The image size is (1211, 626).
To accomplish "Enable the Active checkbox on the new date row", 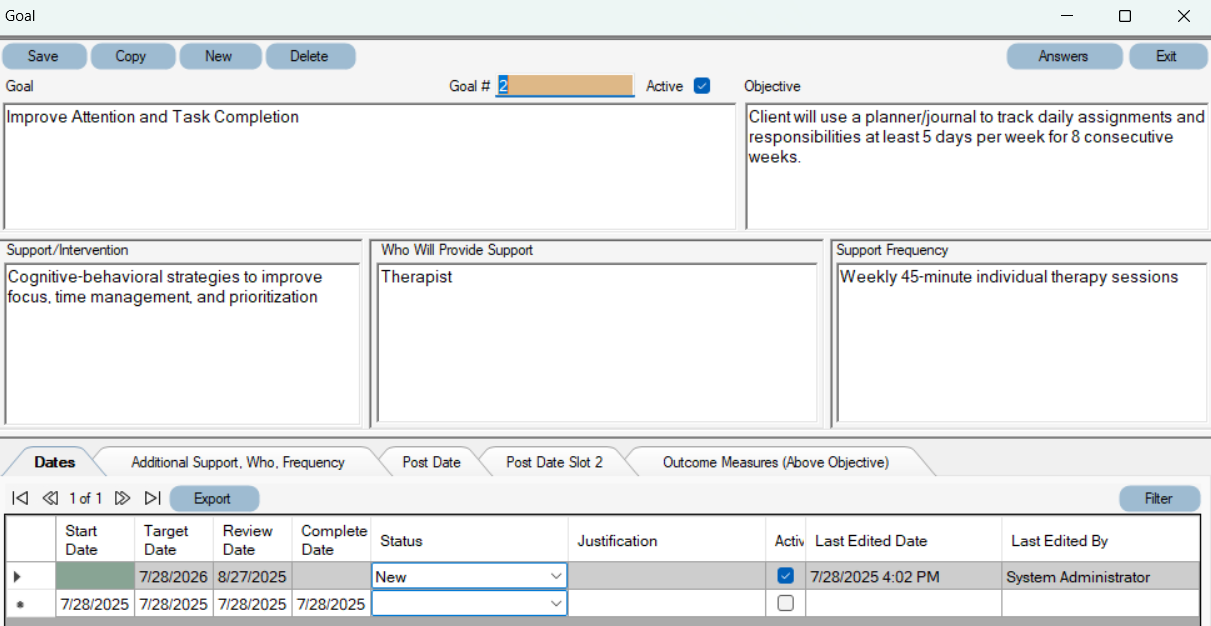I will click(x=786, y=603).
